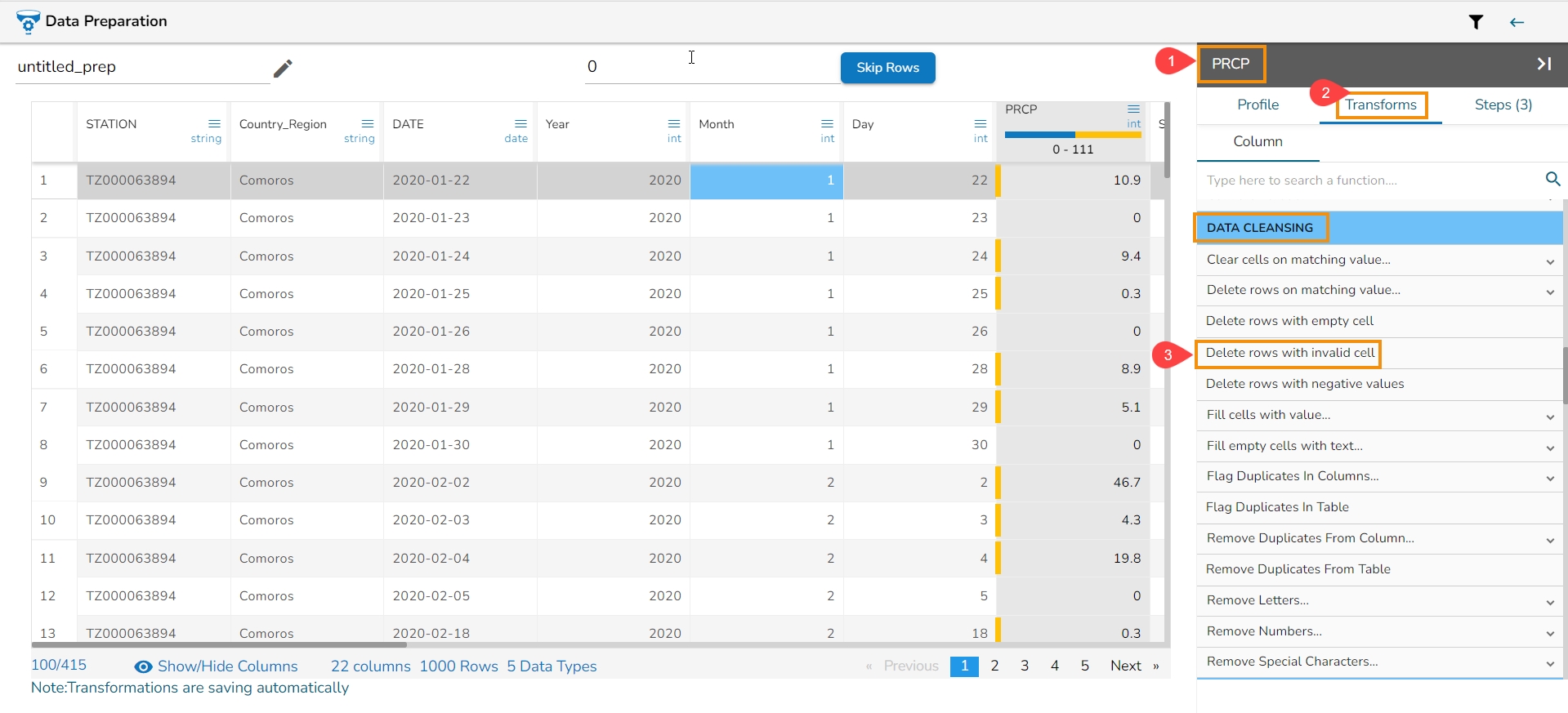Open the STATION column menu icon
The height and width of the screenshot is (713, 1568).
pyautogui.click(x=214, y=124)
